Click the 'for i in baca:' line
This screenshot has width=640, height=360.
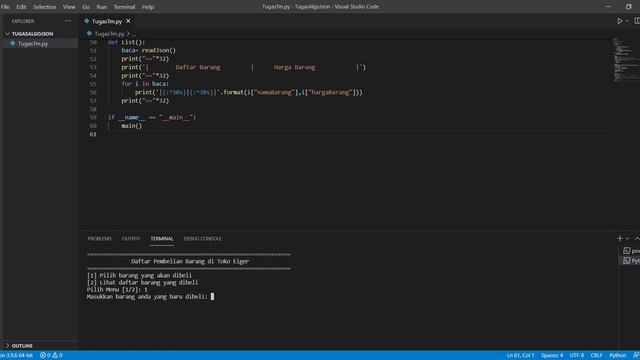(x=145, y=84)
